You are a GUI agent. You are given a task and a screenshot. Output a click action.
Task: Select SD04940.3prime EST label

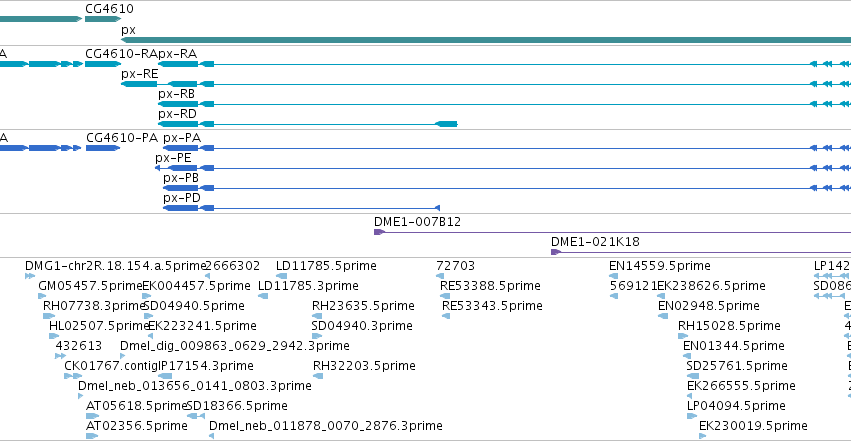point(362,326)
